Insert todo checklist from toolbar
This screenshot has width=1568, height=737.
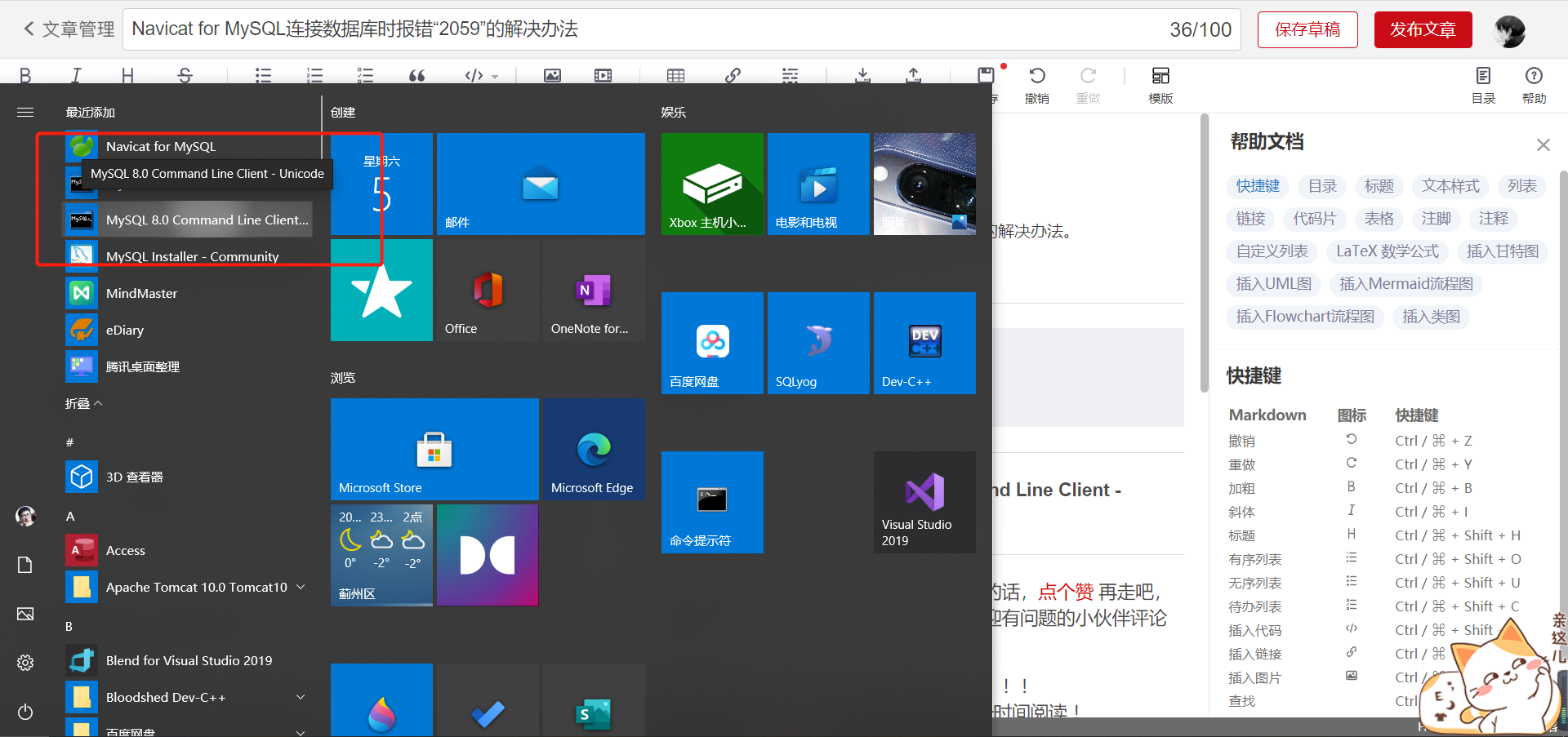coord(365,75)
